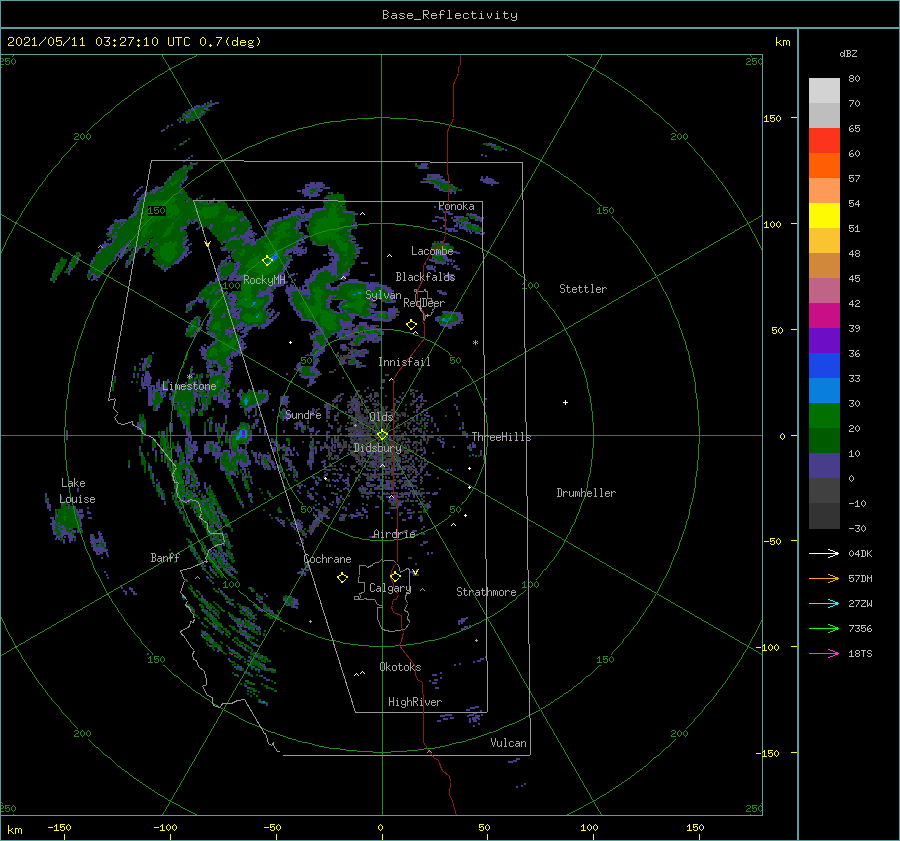
Task: Click the 80 dBZ legend value
Action: (854, 79)
